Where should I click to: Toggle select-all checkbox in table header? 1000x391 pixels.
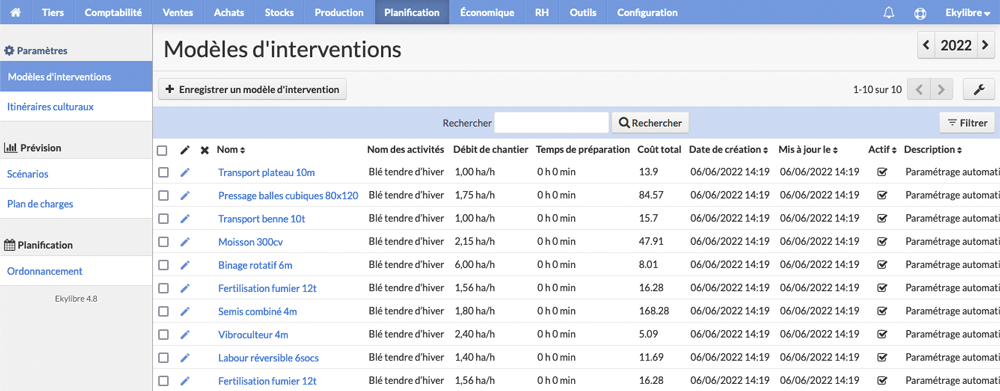163,151
